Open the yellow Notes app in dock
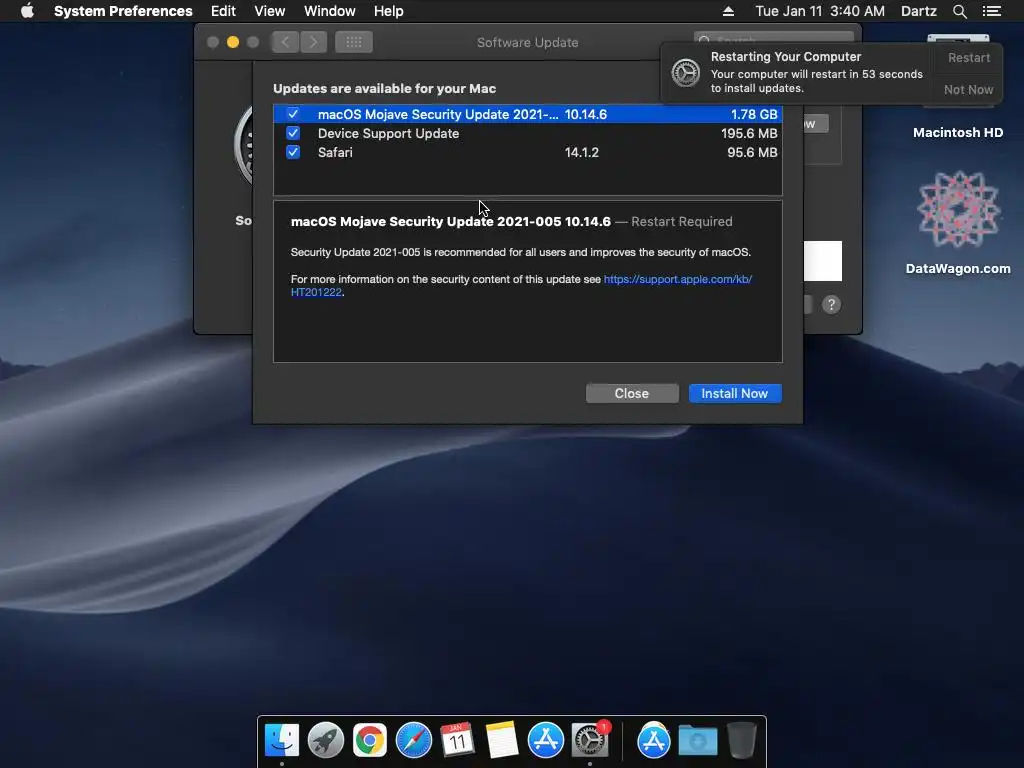The height and width of the screenshot is (768, 1024). 502,740
